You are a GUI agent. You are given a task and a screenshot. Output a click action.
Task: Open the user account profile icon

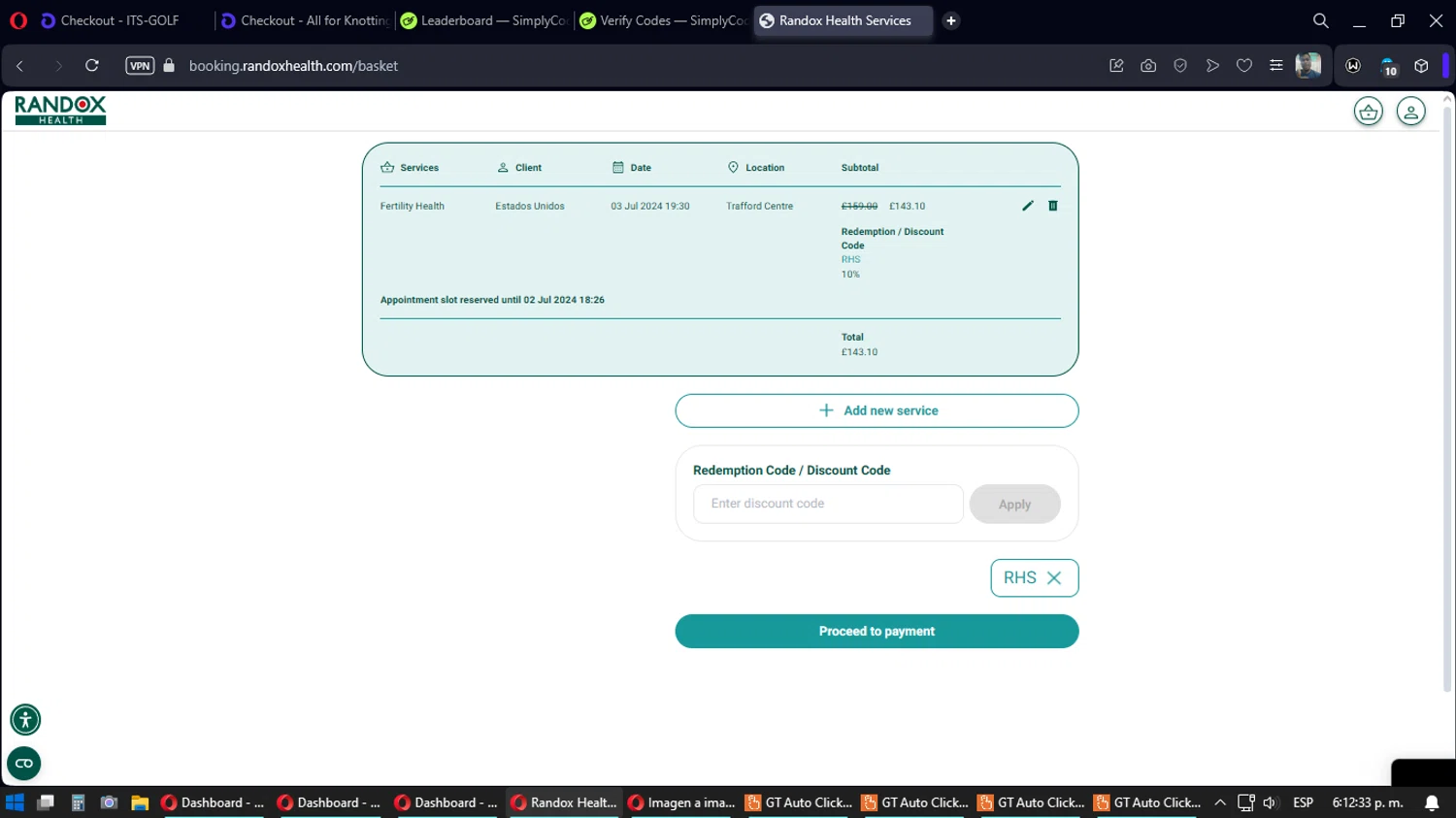[x=1411, y=112]
